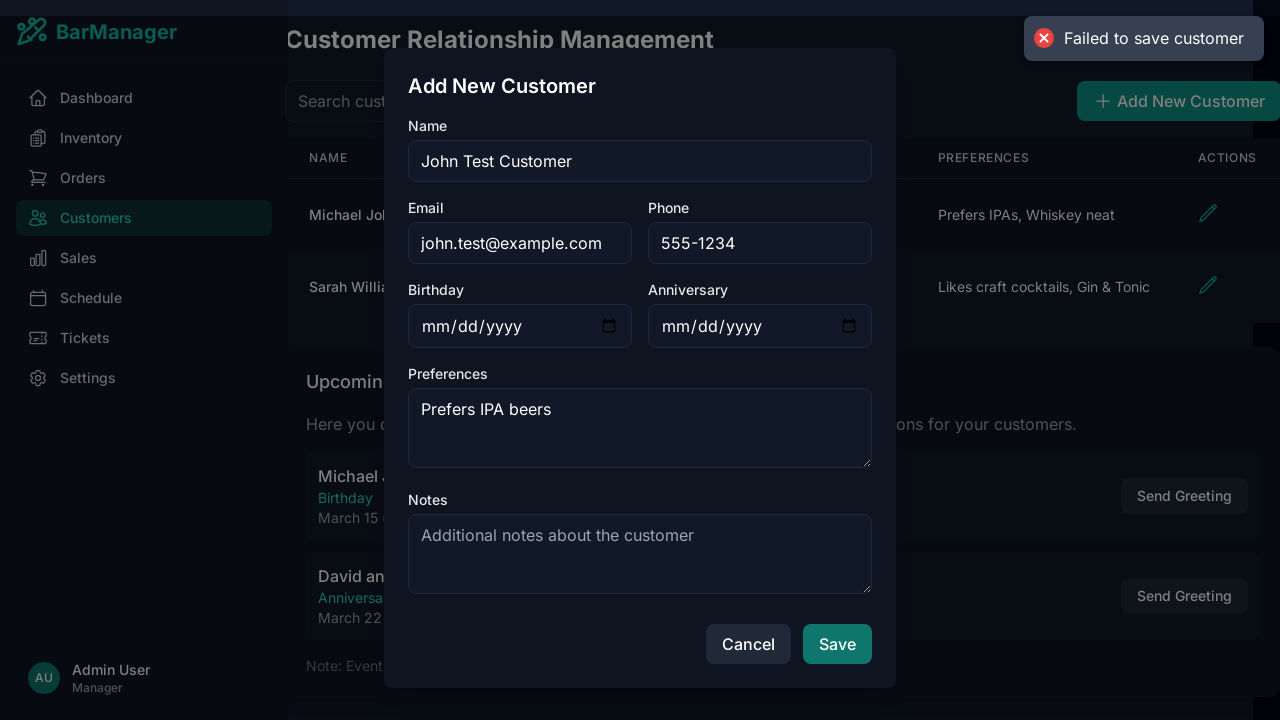Click the red error icon in toast
Image resolution: width=1280 pixels, height=720 pixels.
click(1044, 38)
